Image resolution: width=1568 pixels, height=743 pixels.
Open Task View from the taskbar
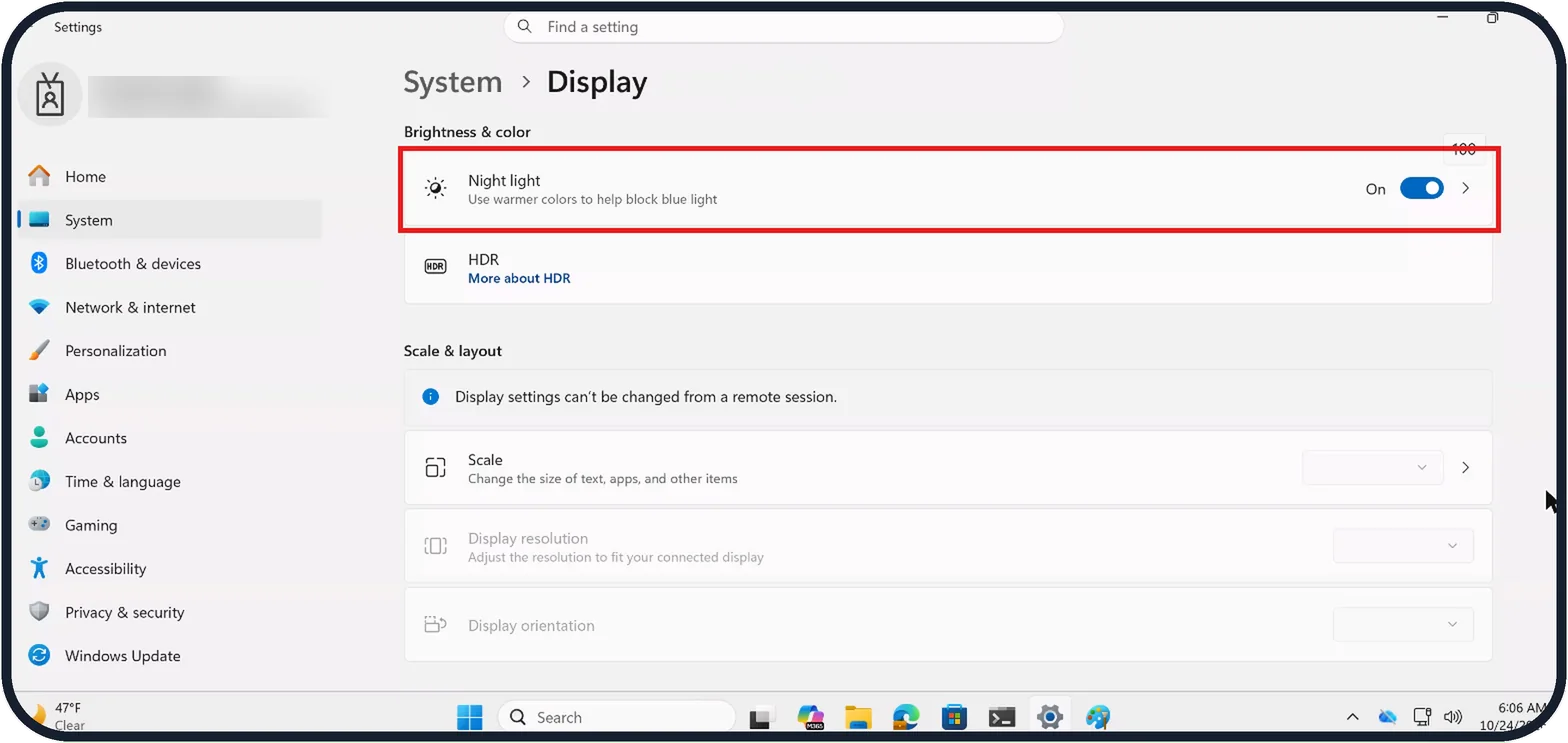762,717
